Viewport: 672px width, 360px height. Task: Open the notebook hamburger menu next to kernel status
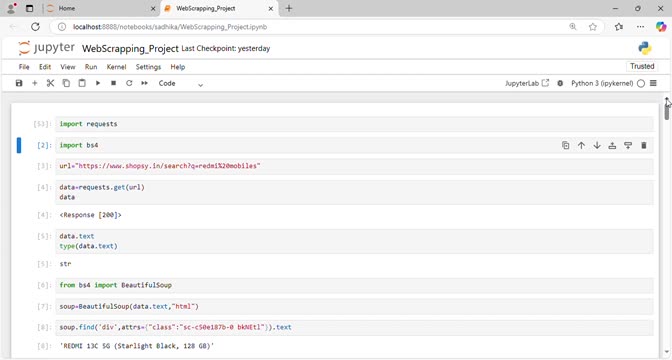click(654, 83)
